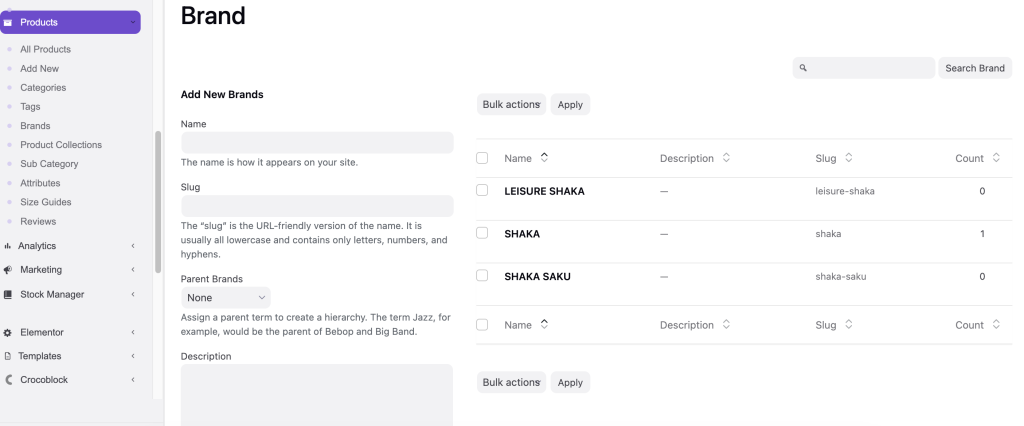This screenshot has height=426, width=1024.
Task: Click the Stock Manager sidebar icon
Action: tap(8, 295)
